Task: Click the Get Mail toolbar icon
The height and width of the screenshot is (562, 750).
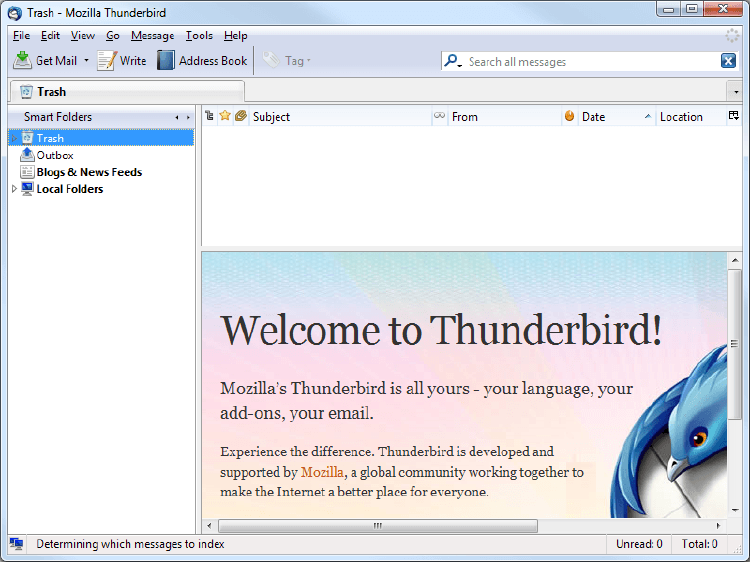Action: click(x=22, y=61)
